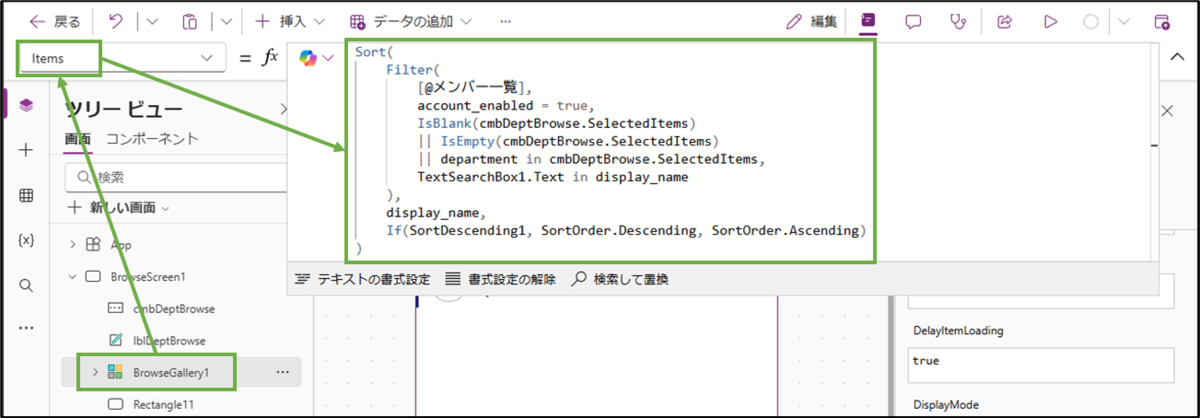Open the variables {x} icon
Image resolution: width=1200 pixels, height=418 pixels.
click(26, 241)
